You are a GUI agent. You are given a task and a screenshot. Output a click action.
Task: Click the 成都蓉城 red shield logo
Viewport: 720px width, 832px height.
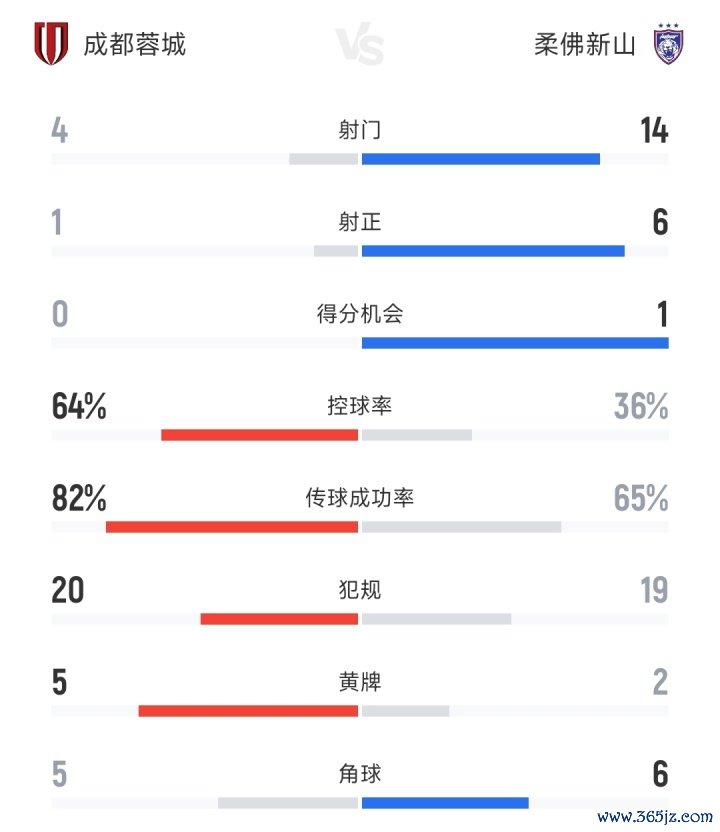pos(51,45)
